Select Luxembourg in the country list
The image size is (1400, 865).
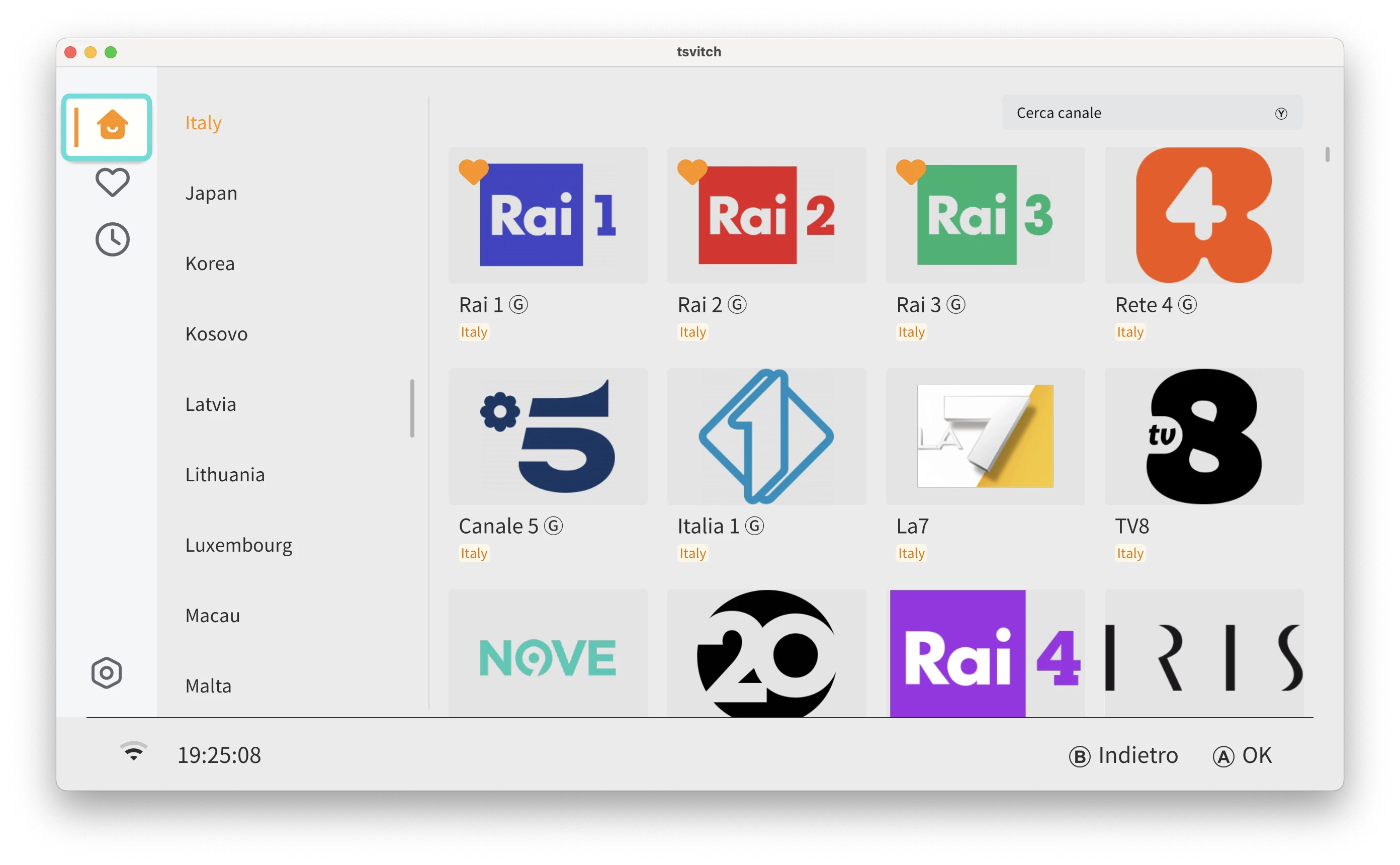pos(238,546)
